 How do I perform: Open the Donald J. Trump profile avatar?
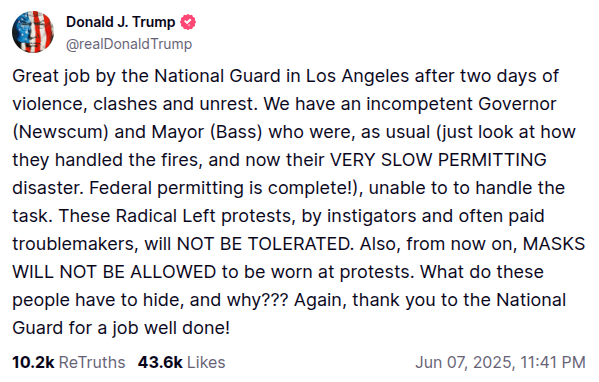pyautogui.click(x=33, y=32)
